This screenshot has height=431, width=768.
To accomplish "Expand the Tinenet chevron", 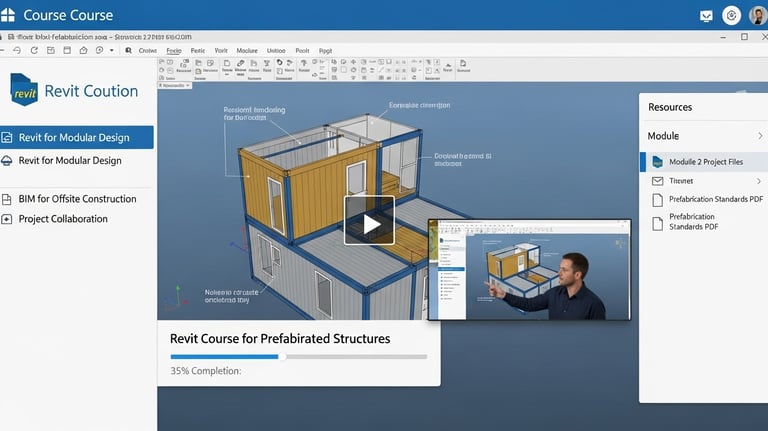I will click(x=759, y=181).
